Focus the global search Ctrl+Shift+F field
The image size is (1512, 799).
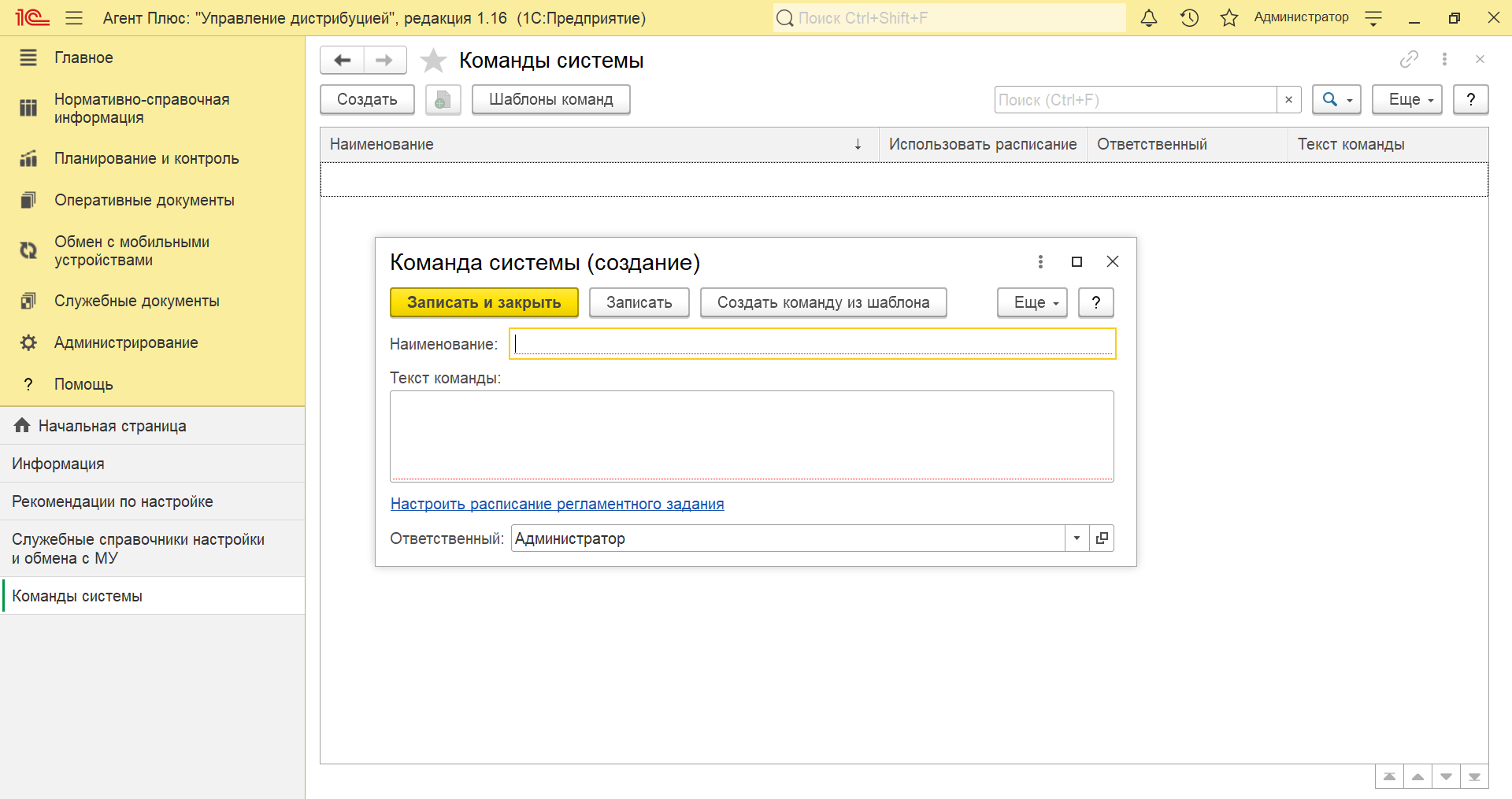pyautogui.click(x=949, y=17)
